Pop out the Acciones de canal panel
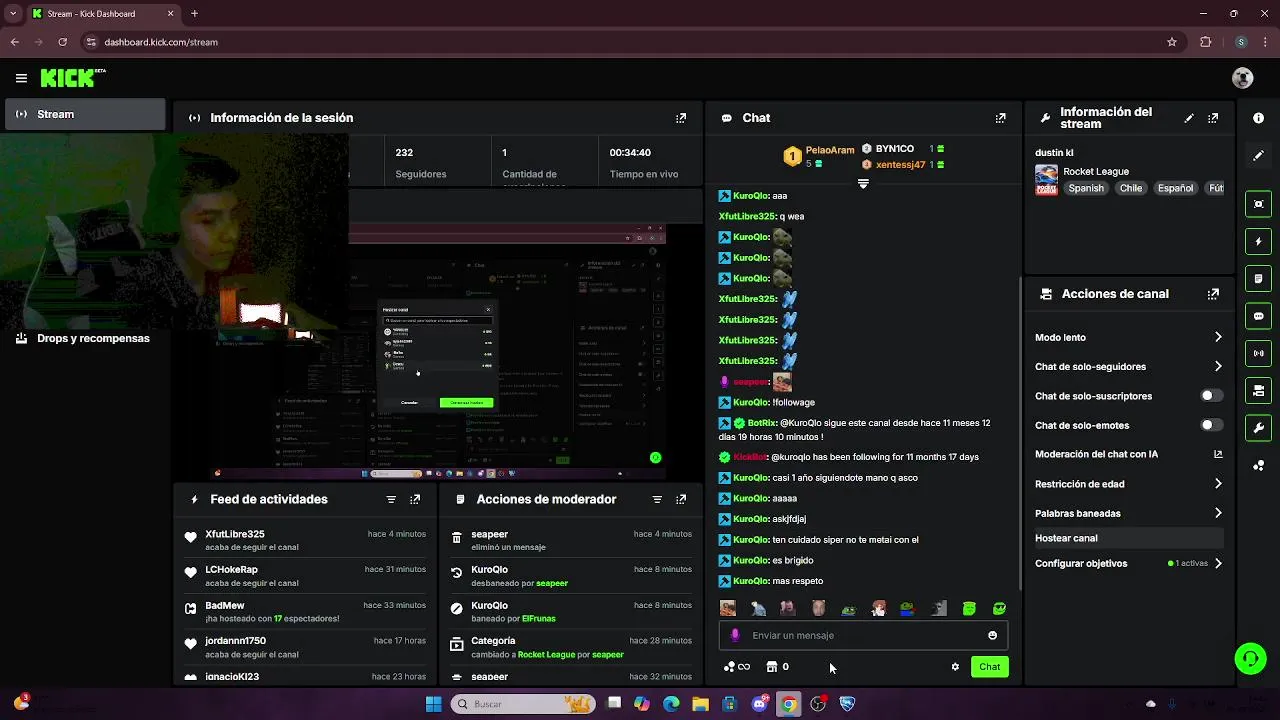Image resolution: width=1280 pixels, height=720 pixels. (x=1213, y=294)
